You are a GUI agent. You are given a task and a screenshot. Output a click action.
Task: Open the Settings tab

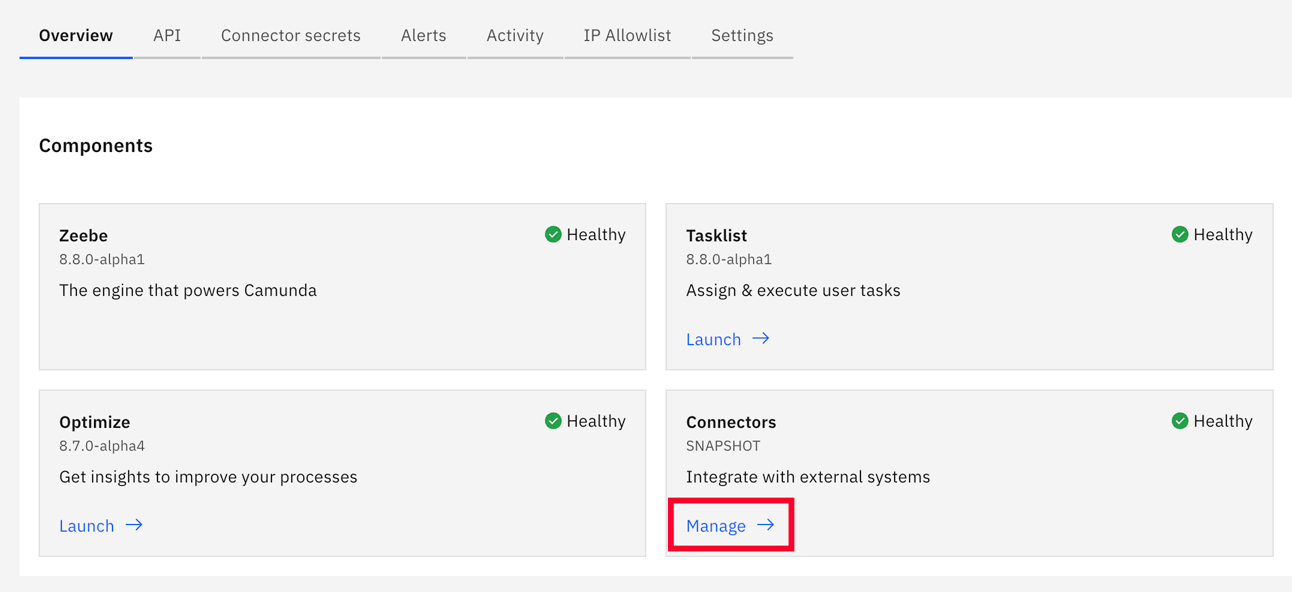click(x=742, y=35)
